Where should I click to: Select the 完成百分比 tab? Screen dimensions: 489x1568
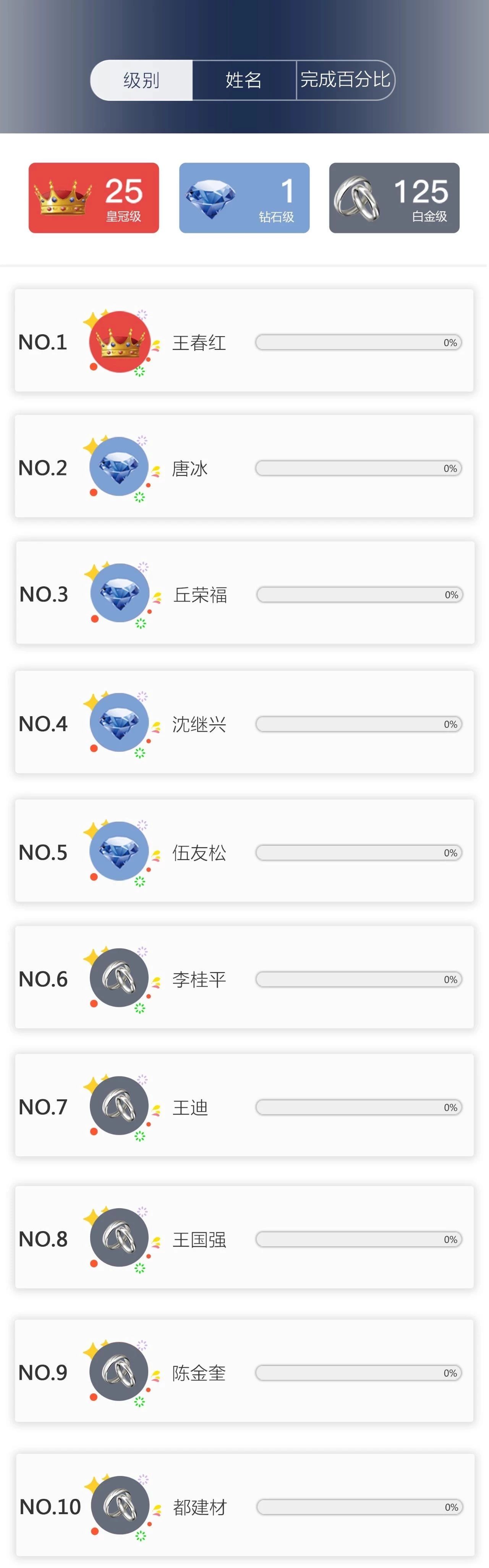pos(345,80)
